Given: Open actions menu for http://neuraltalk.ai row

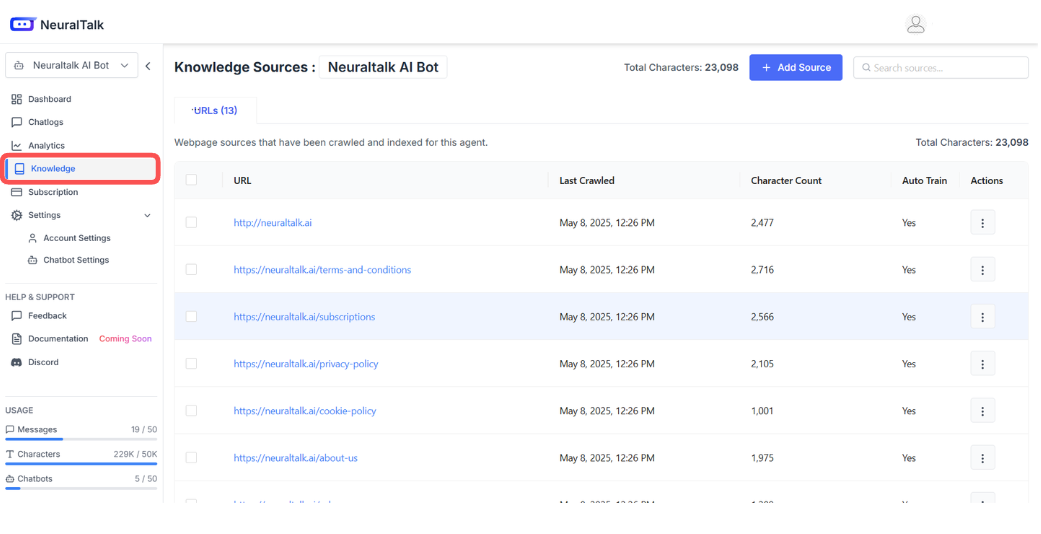Looking at the screenshot, I should pos(983,223).
